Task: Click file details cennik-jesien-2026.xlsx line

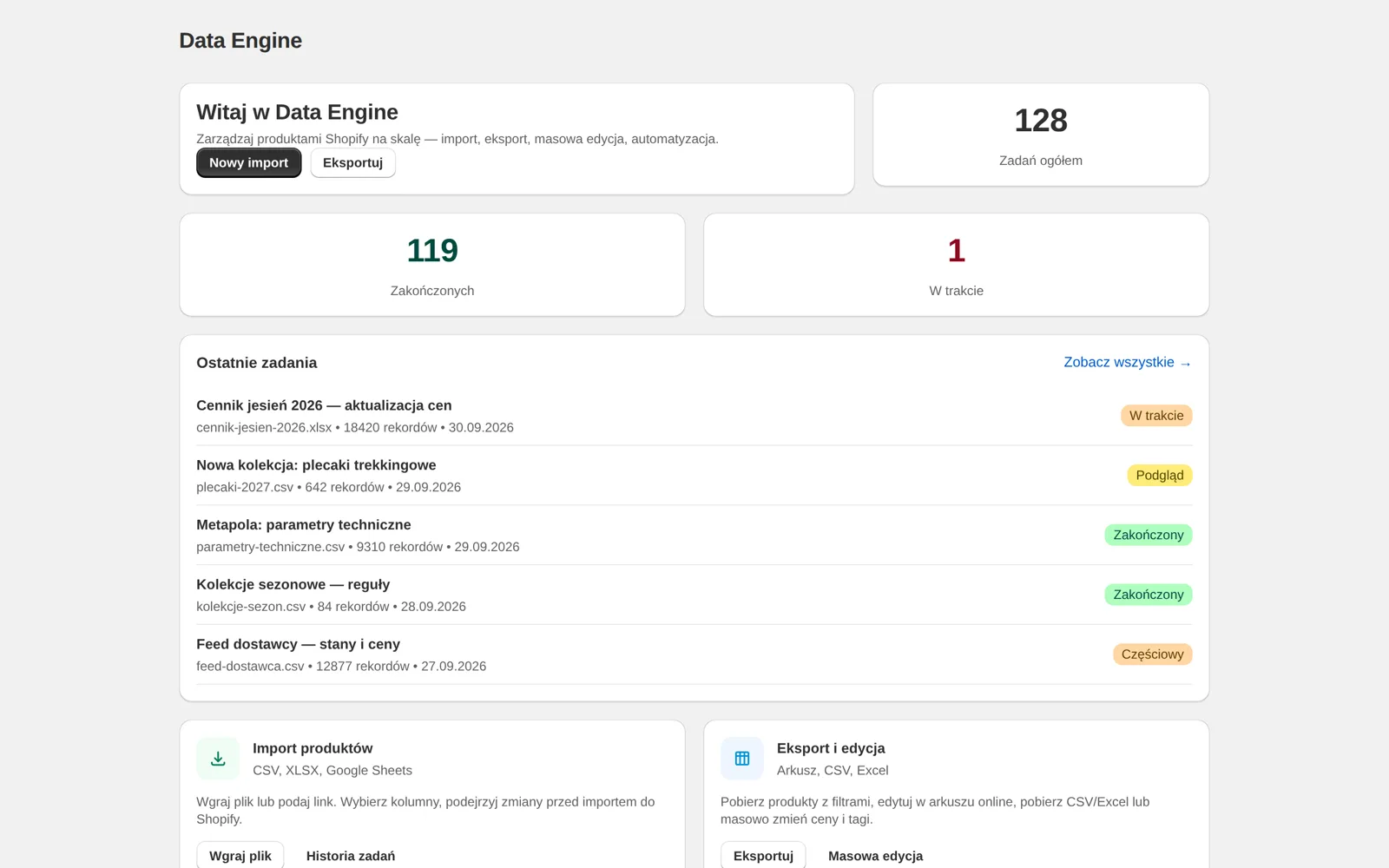Action: 355,428
